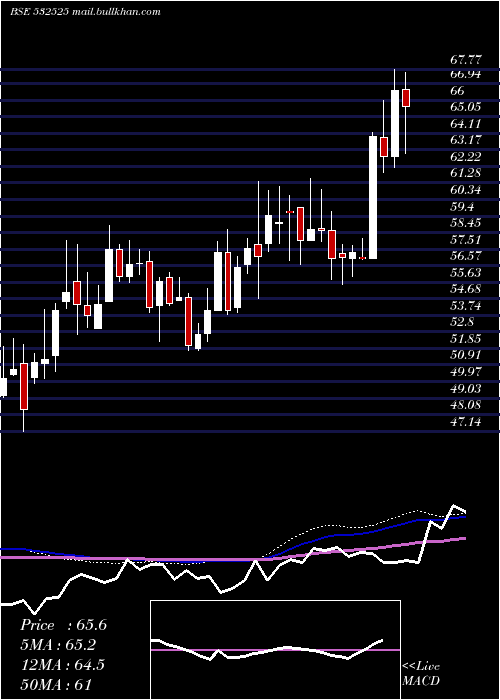Click the 50.91 price axis label
Viewport: 500px width, 700px height.
pos(466,355)
